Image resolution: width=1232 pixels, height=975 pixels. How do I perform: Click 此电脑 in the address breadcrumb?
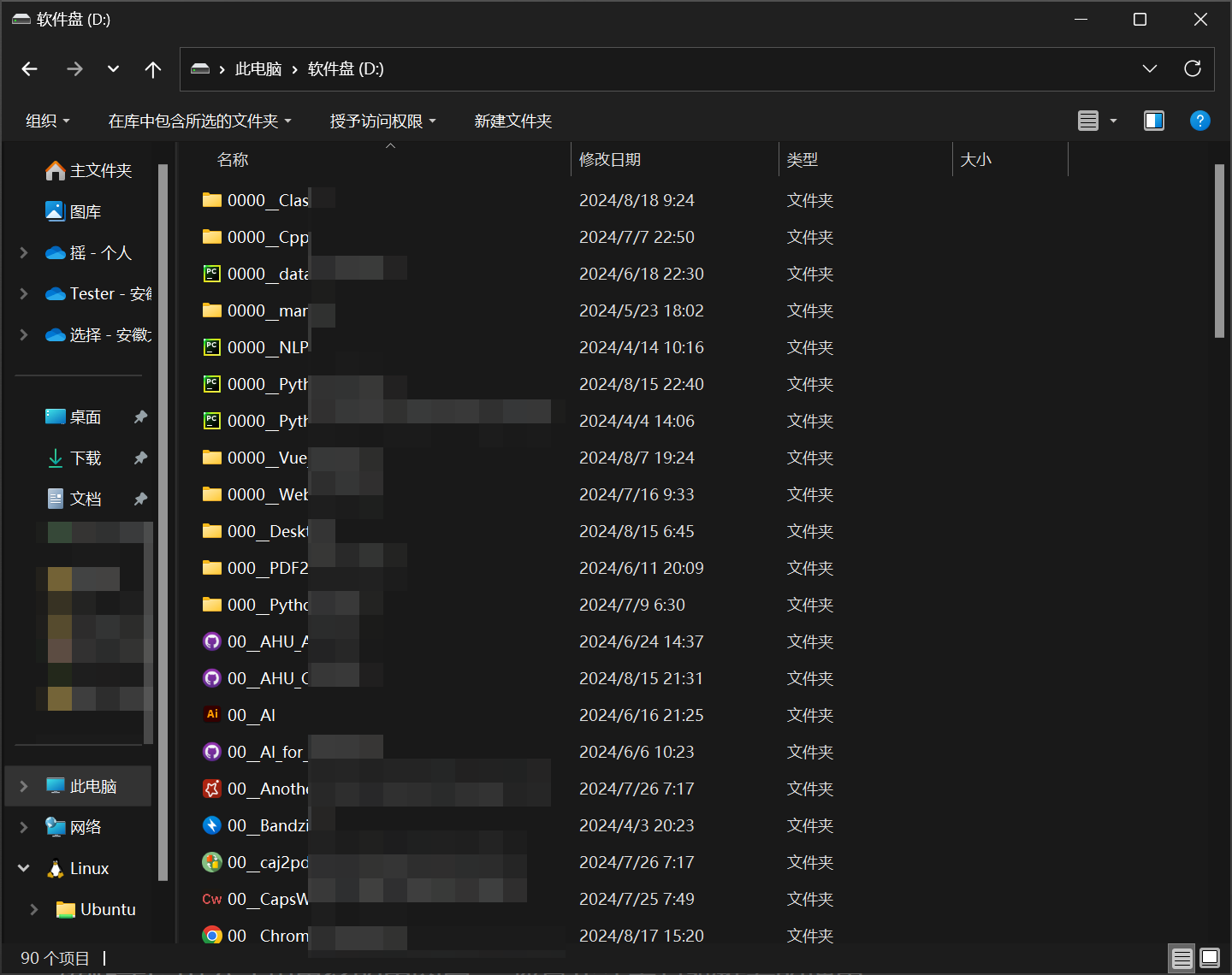click(x=258, y=69)
